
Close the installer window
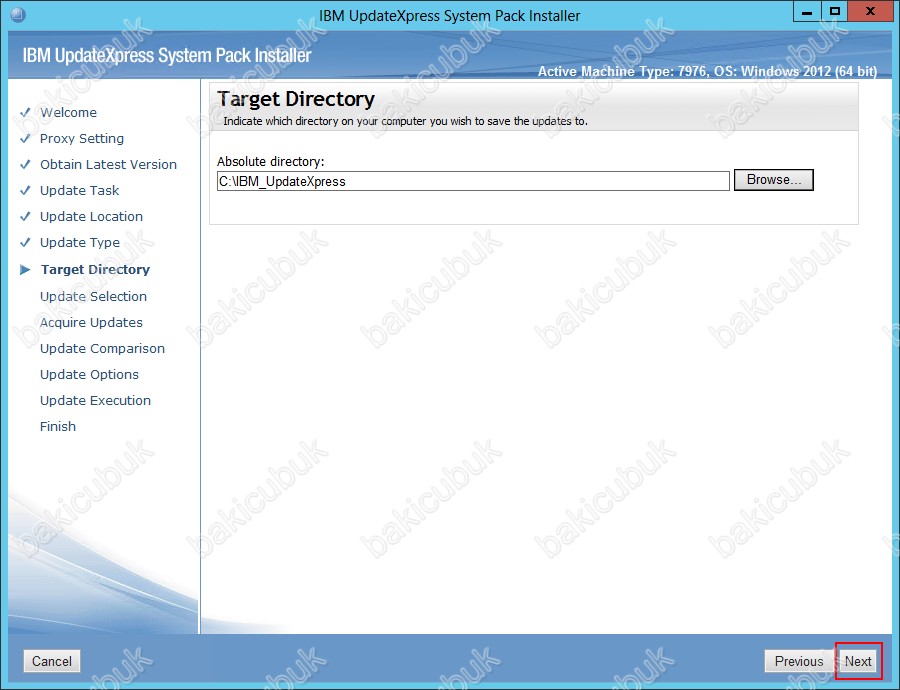click(x=870, y=12)
